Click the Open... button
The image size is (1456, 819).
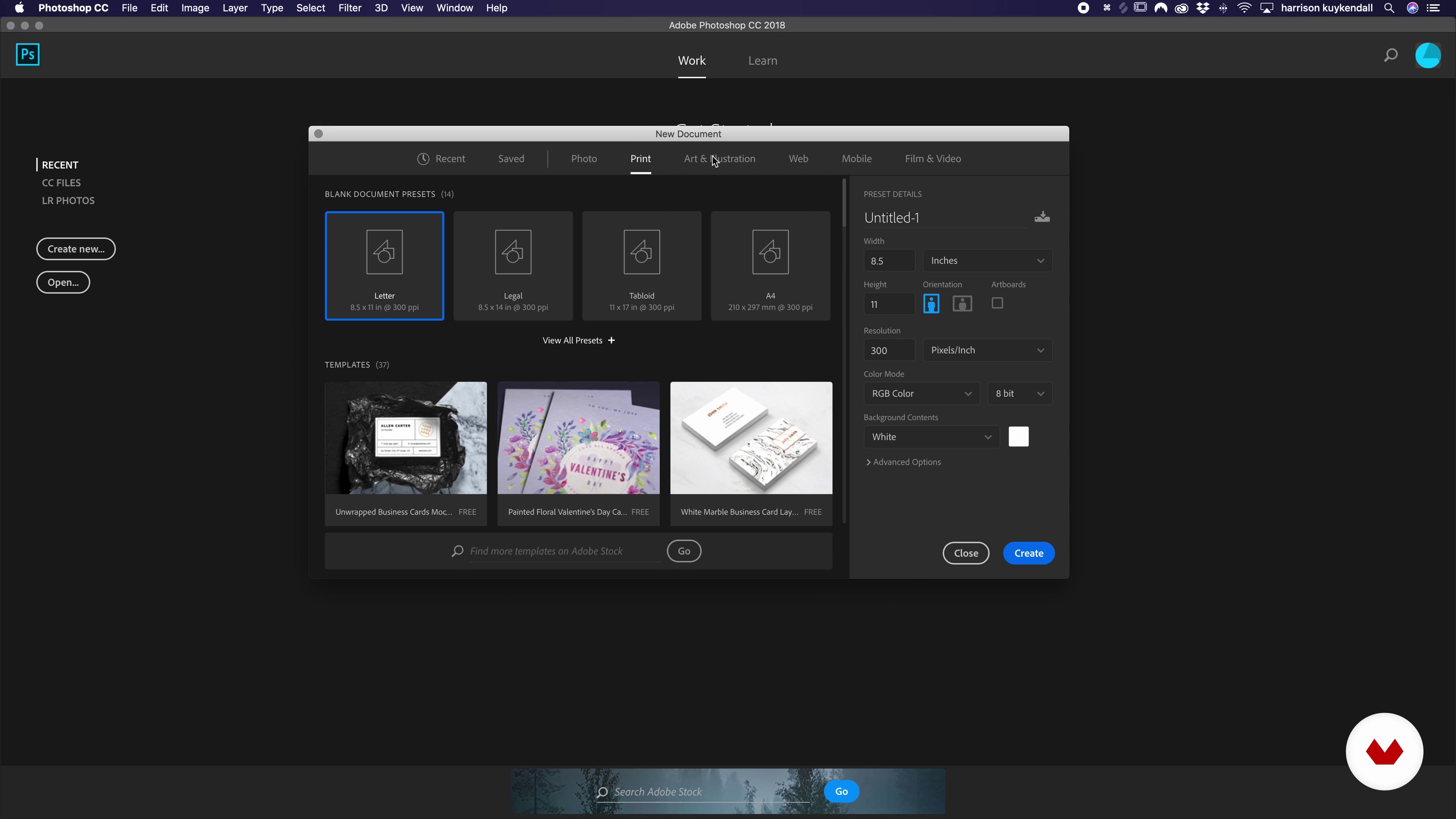(63, 282)
